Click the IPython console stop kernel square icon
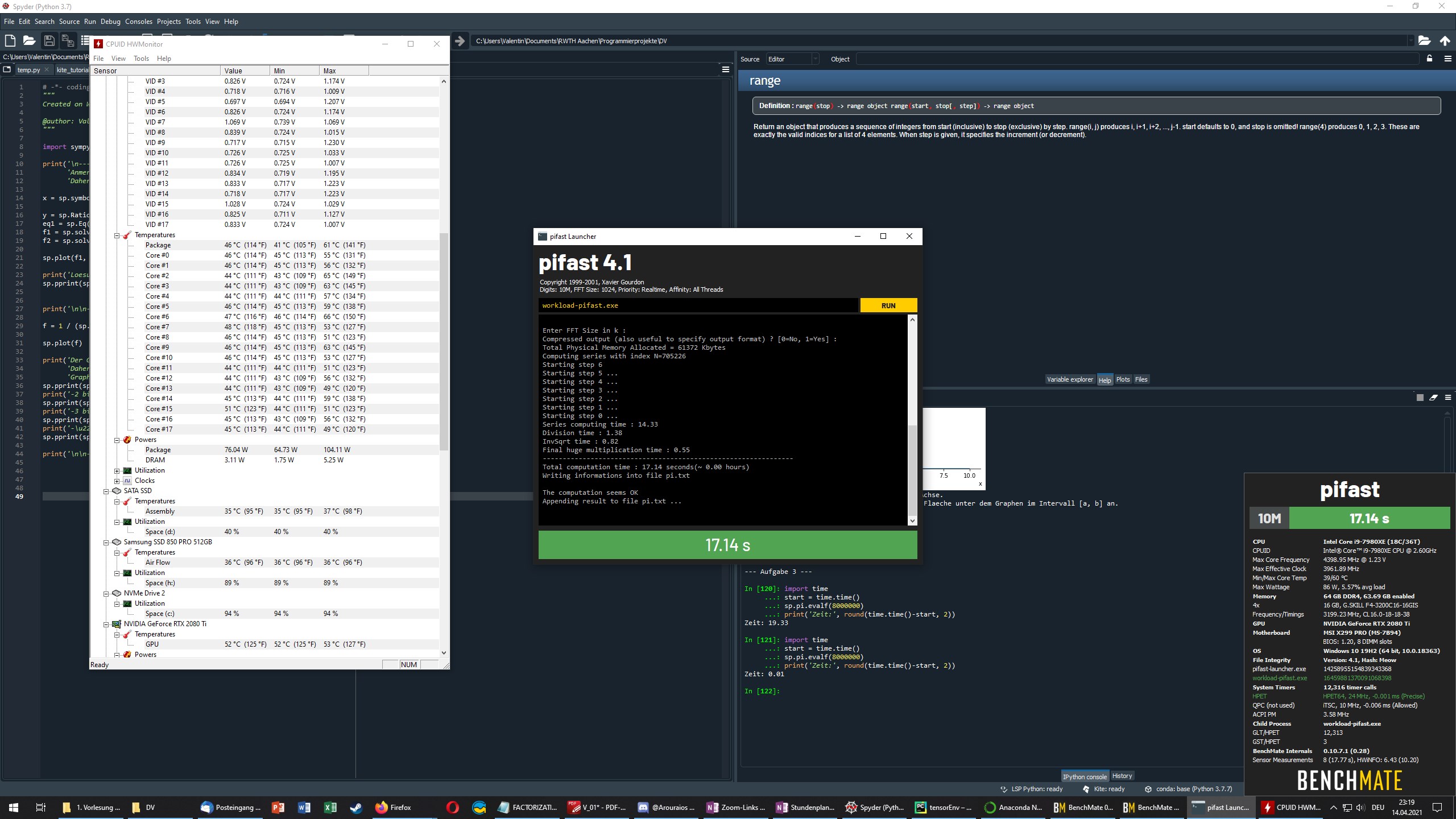Viewport: 1456px width, 819px height. (x=1420, y=398)
